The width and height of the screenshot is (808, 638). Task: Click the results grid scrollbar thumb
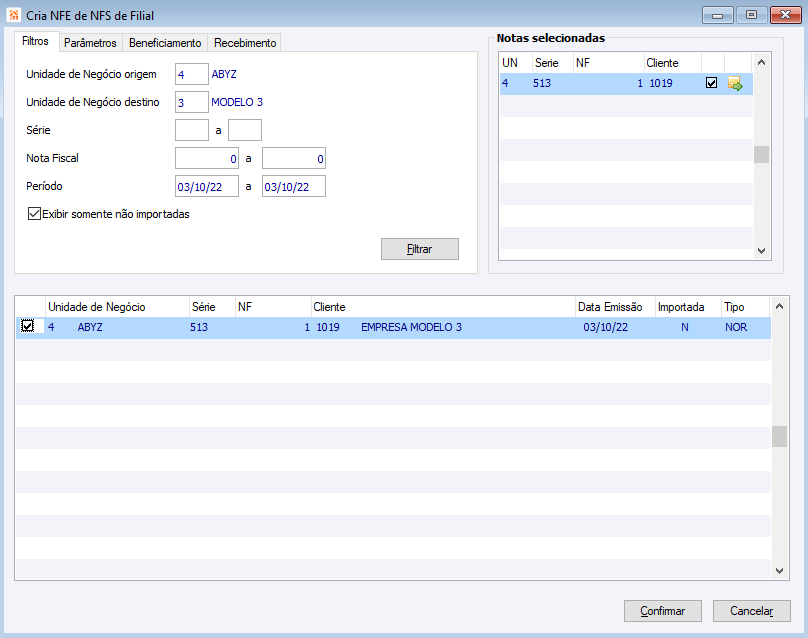pyautogui.click(x=779, y=436)
